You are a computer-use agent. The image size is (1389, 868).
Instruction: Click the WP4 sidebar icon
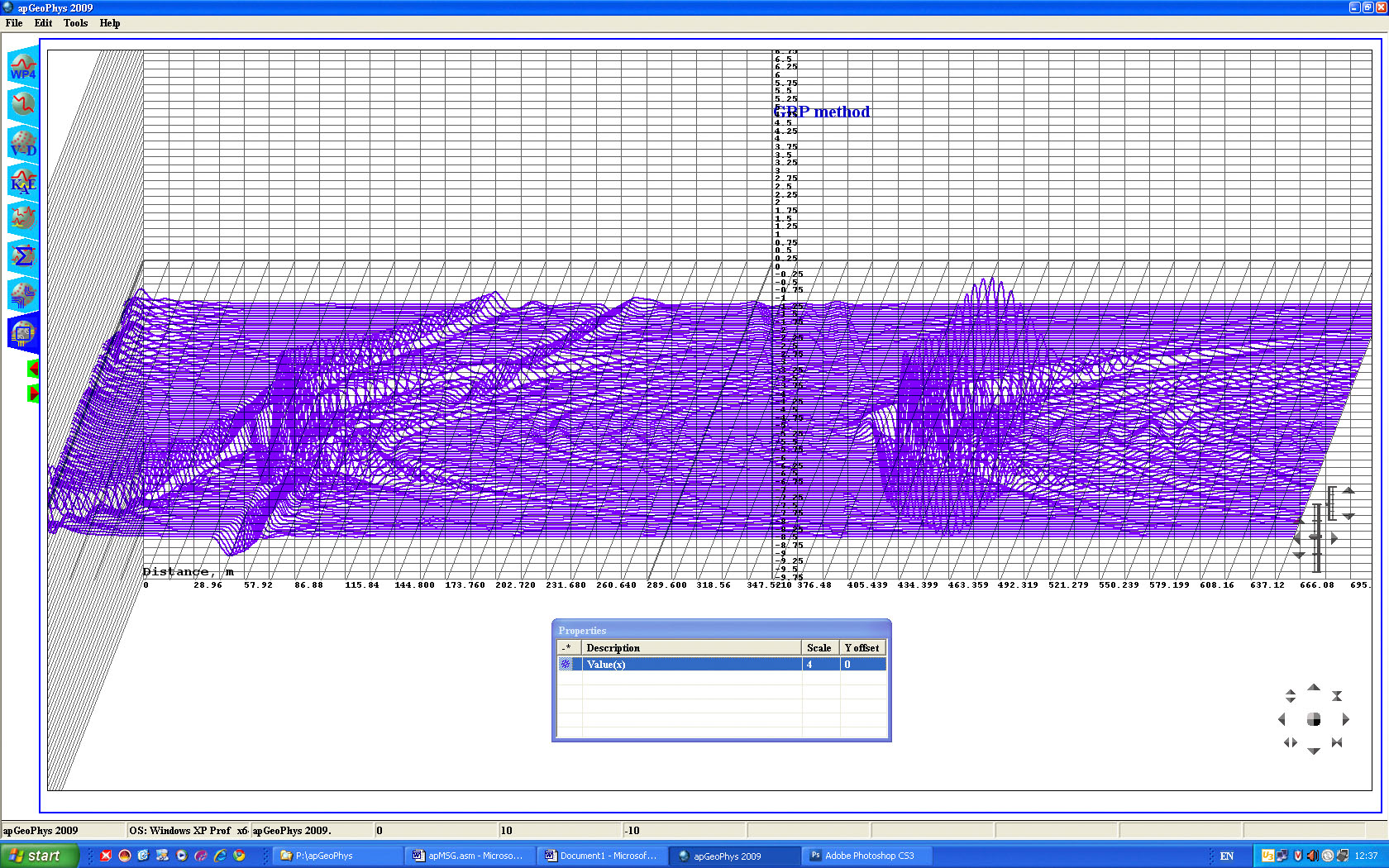[23, 67]
